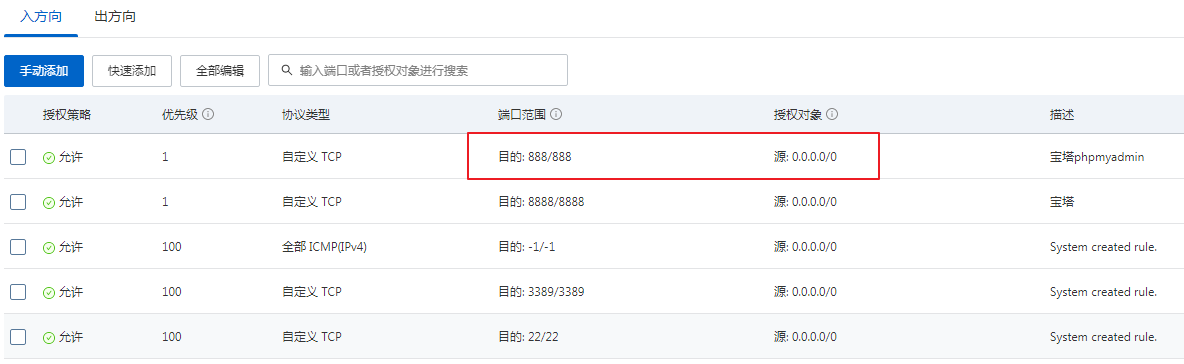Open 快速添加 to add rules
This screenshot has height=364, width=1184.
[x=132, y=70]
